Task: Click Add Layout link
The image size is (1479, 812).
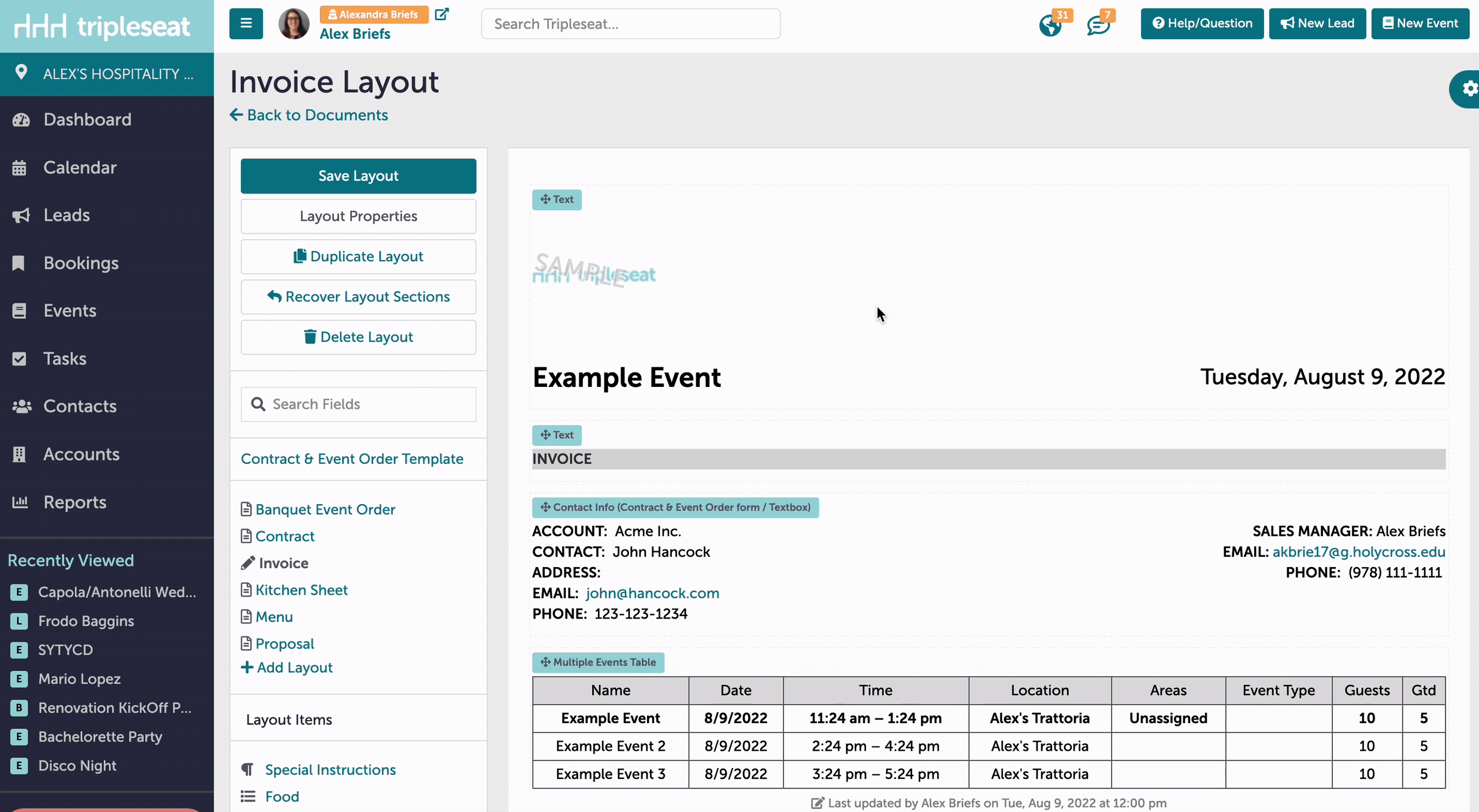Action: pyautogui.click(x=287, y=668)
